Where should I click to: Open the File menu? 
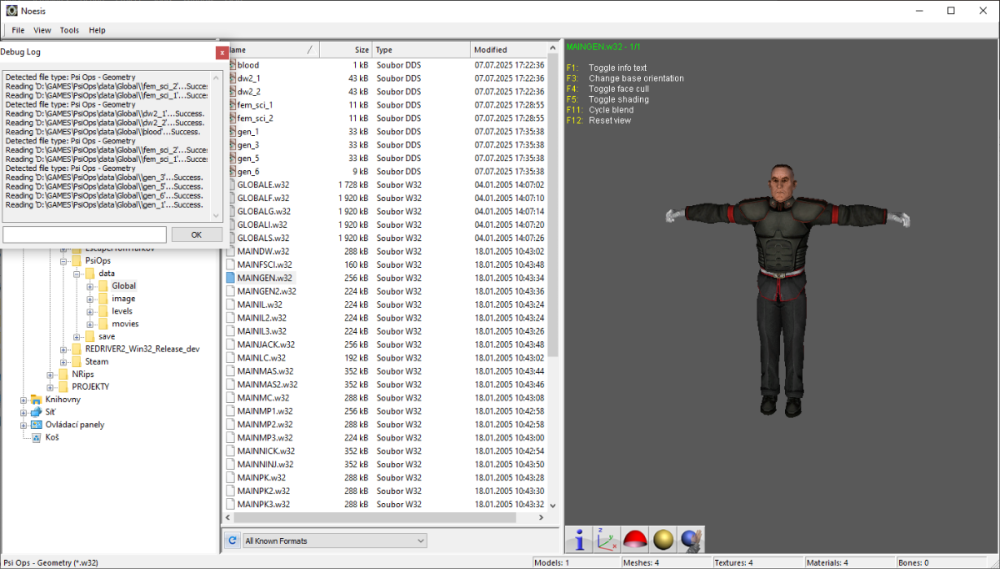(x=18, y=31)
